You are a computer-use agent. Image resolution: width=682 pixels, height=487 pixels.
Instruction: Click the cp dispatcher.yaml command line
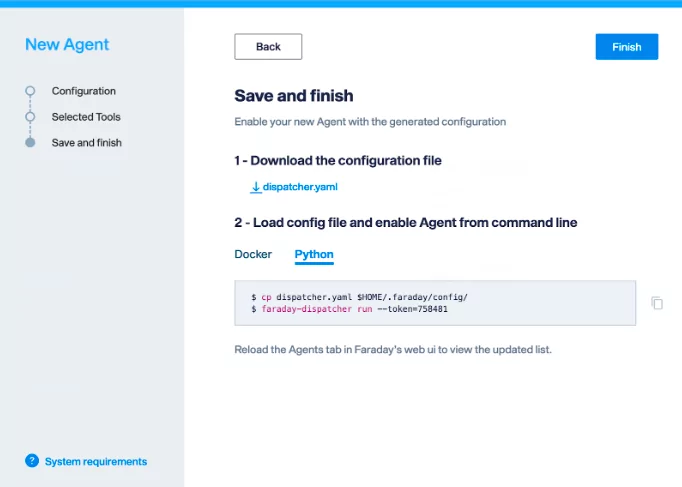coord(359,297)
